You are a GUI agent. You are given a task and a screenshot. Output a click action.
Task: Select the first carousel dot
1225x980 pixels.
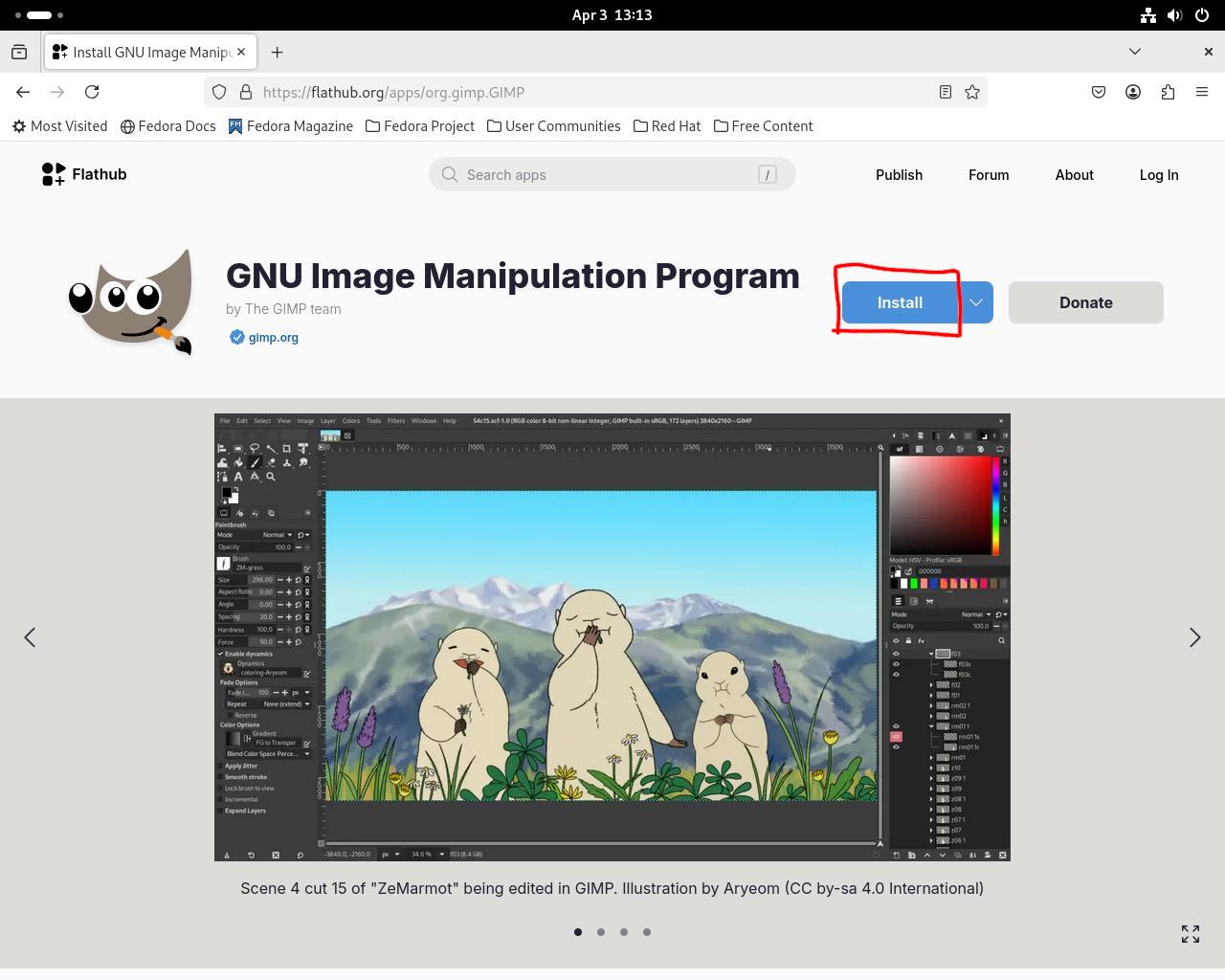(578, 932)
